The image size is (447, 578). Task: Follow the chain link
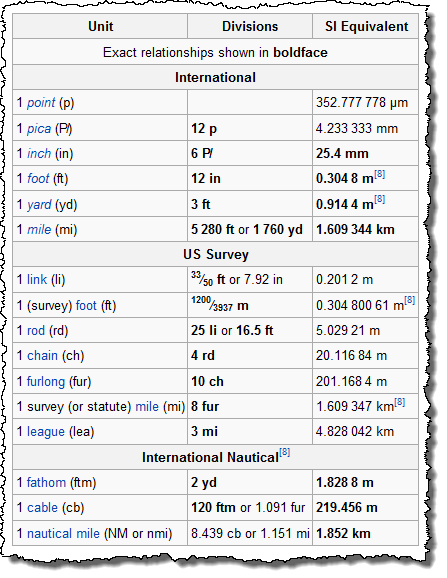(42, 356)
